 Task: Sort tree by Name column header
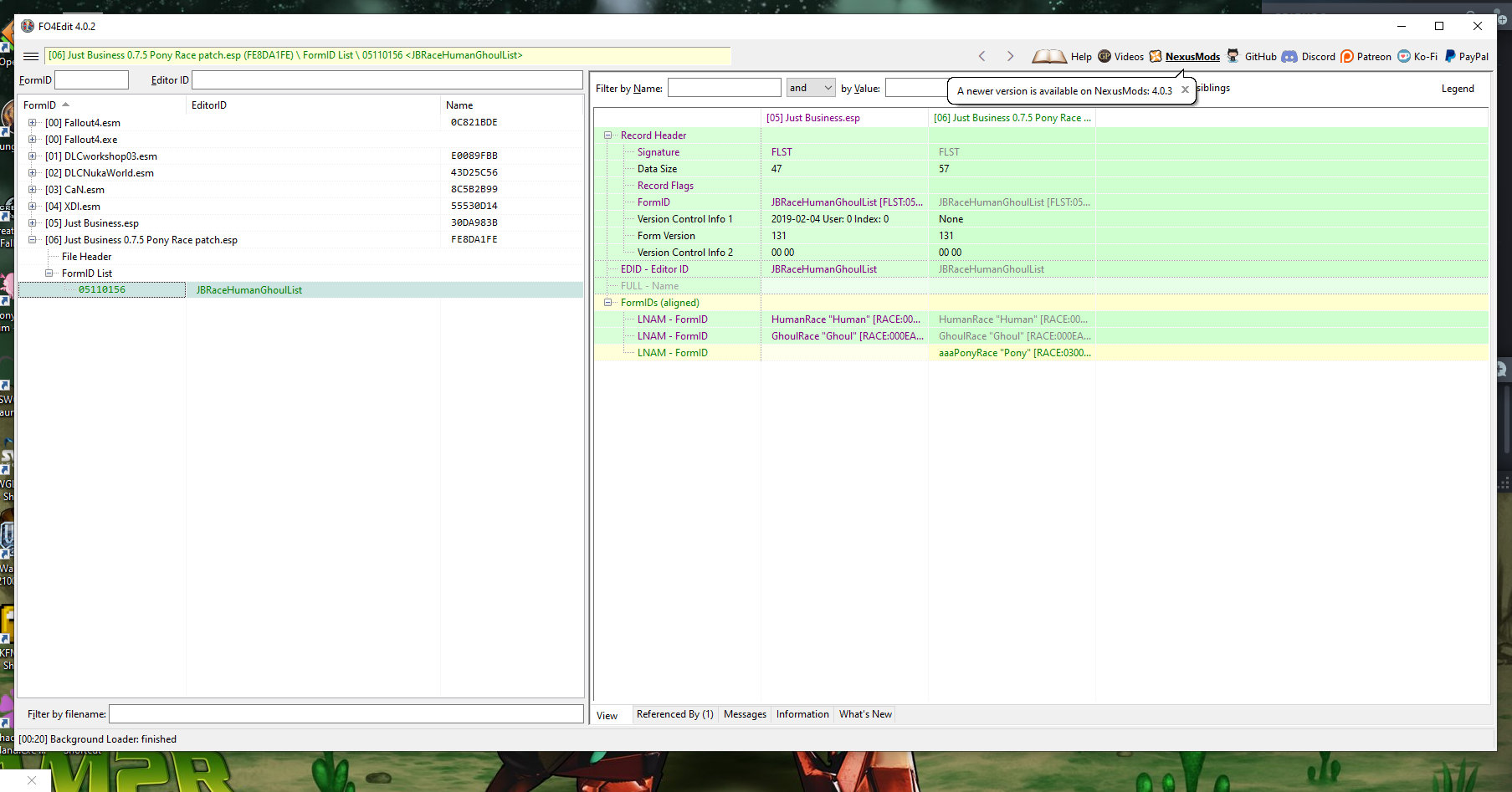(511, 105)
